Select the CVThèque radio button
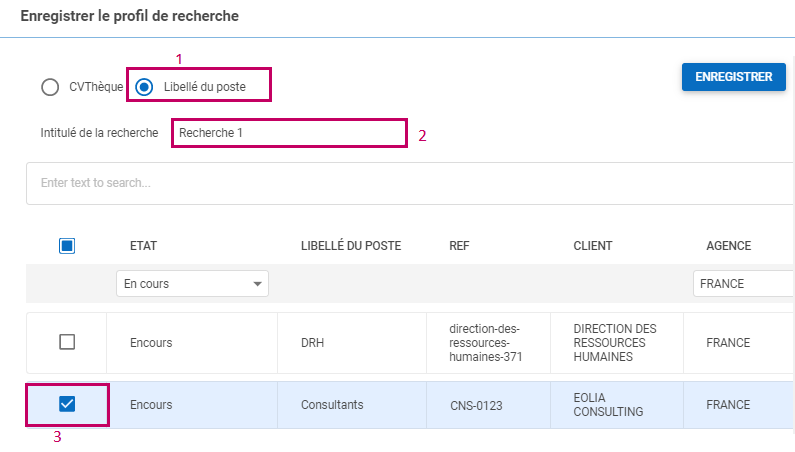 click(50, 87)
